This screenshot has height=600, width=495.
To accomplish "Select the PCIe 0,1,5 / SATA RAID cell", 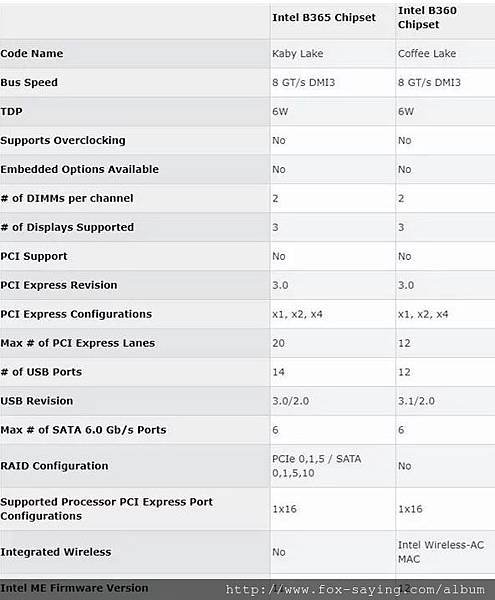I will click(317, 466).
